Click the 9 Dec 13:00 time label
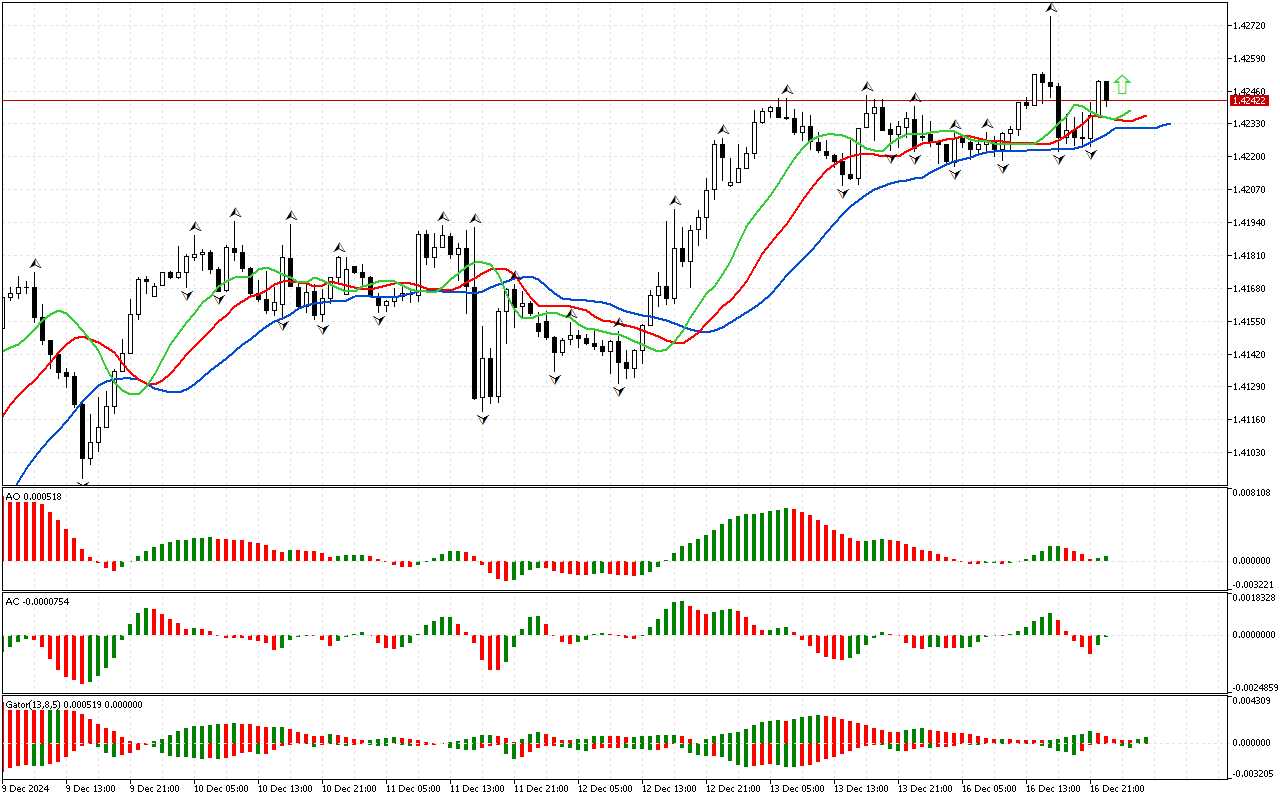 pos(91,789)
